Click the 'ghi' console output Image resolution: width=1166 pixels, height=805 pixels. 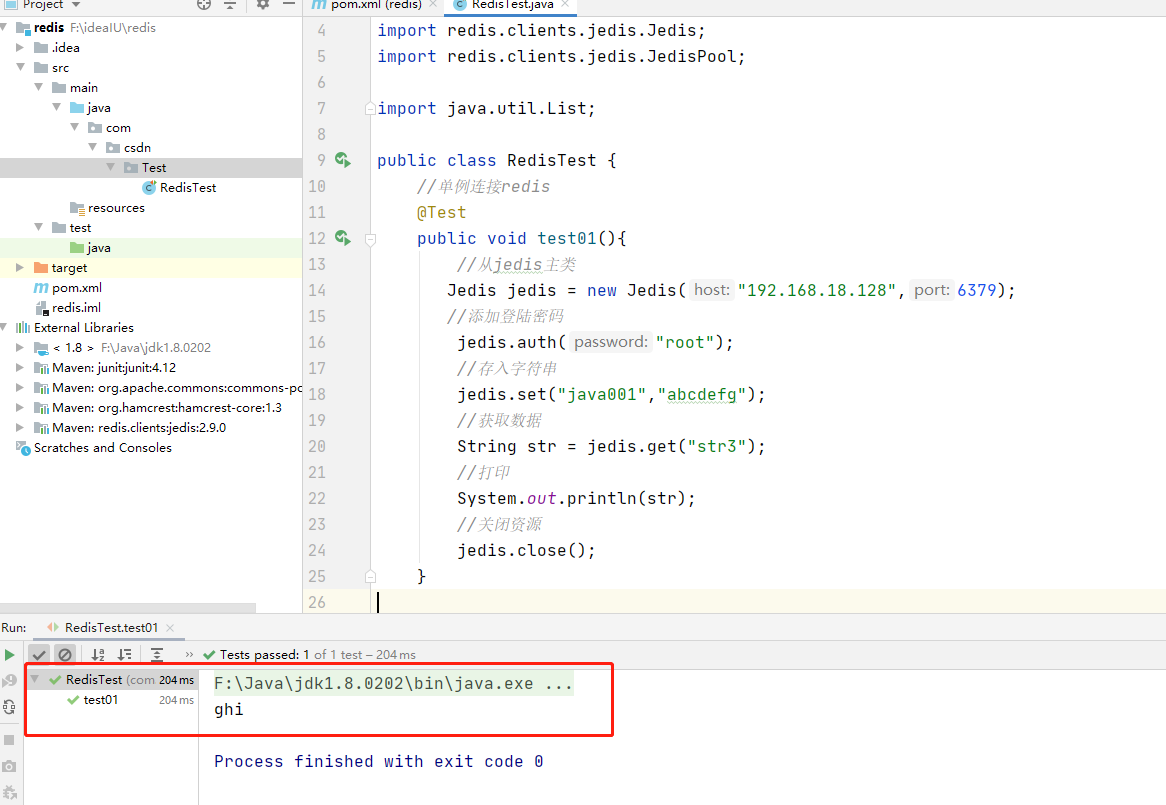[x=228, y=710]
